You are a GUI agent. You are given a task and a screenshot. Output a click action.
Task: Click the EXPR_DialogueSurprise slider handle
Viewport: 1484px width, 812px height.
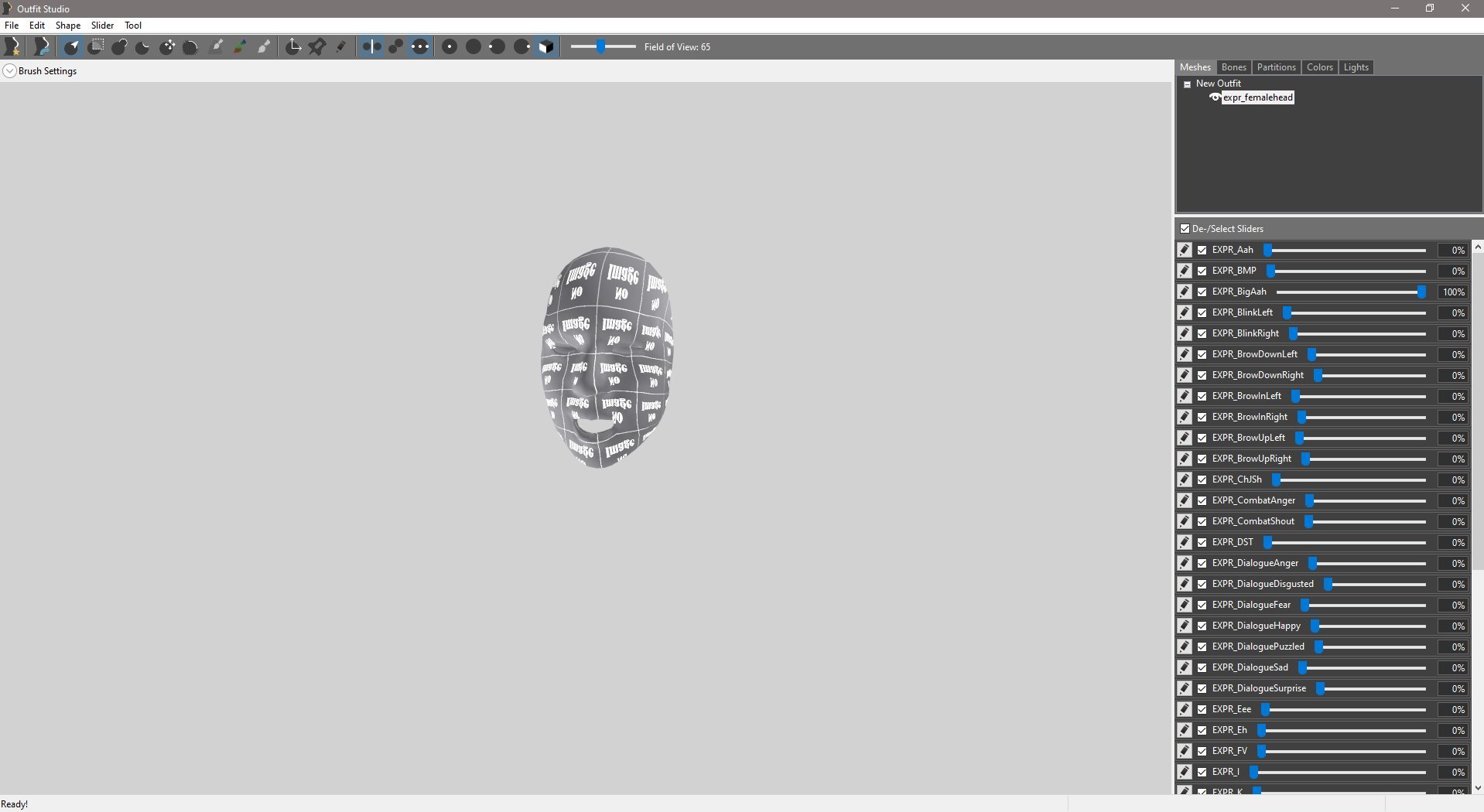tap(1321, 689)
